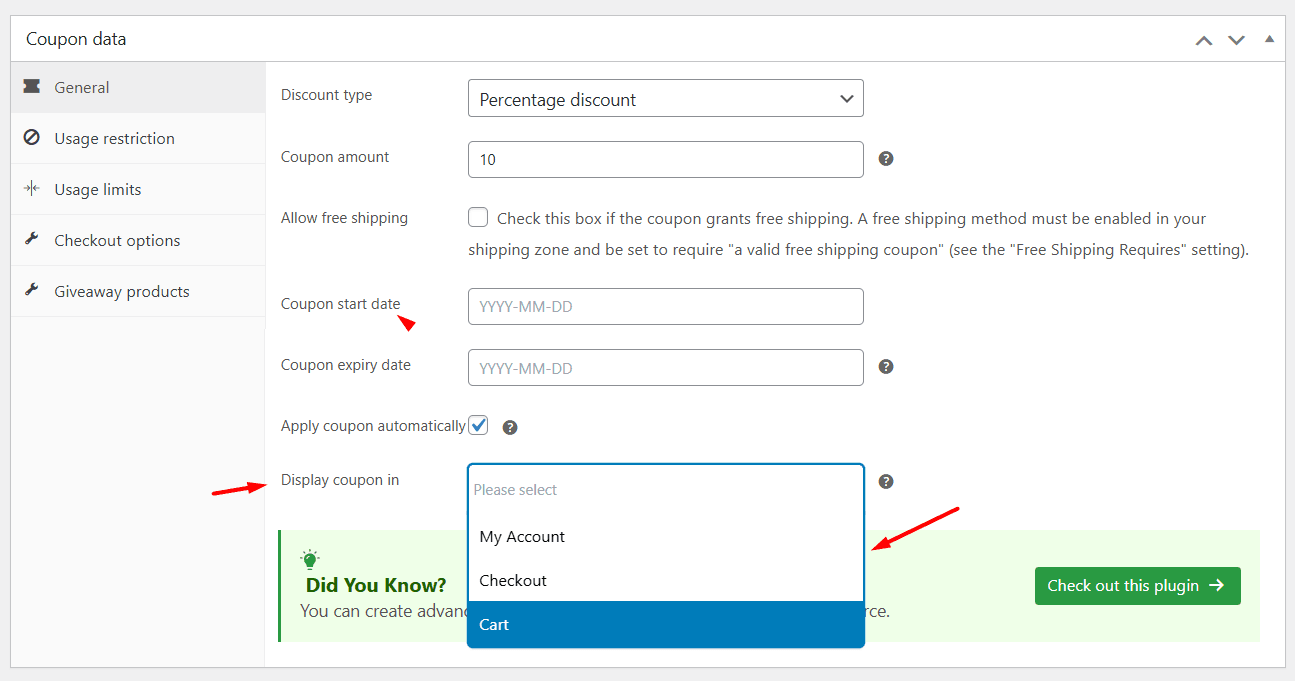Click the General tab ticket icon
Viewport: 1295px width, 681px height.
coord(31,87)
